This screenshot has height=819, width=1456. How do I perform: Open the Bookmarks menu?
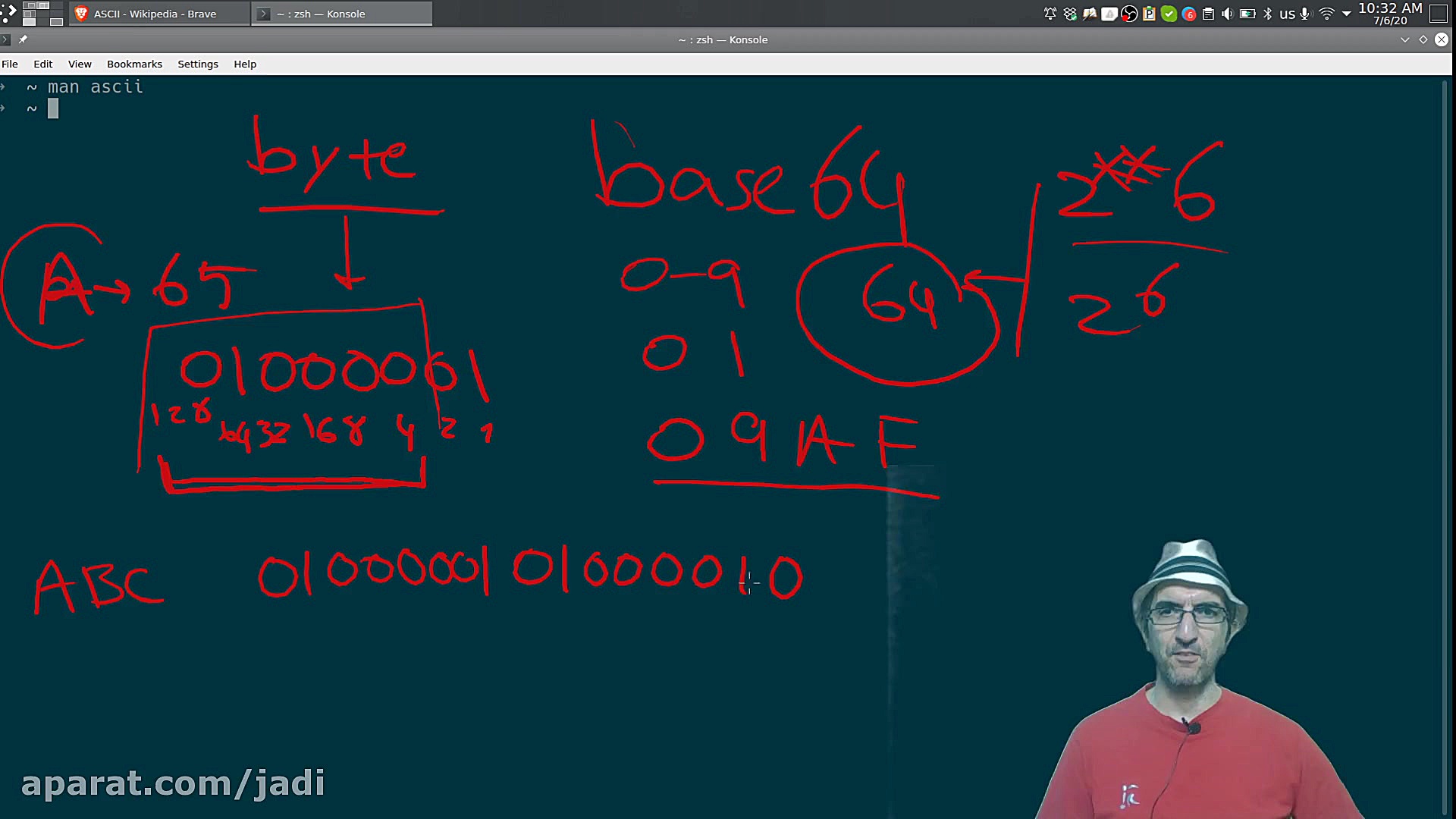(x=134, y=64)
